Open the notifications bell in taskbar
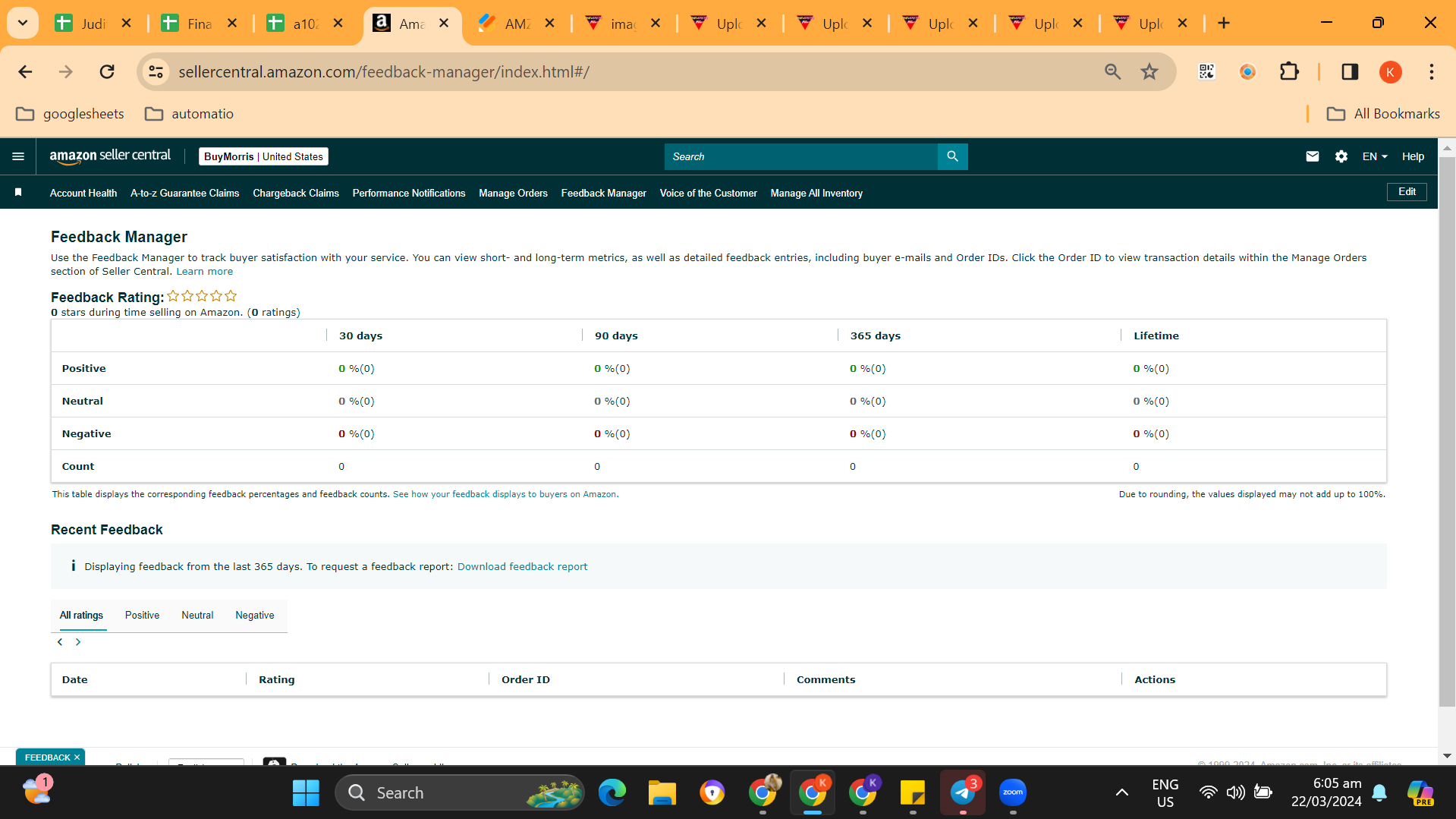Screen dimensions: 1456x819 click(x=1379, y=792)
